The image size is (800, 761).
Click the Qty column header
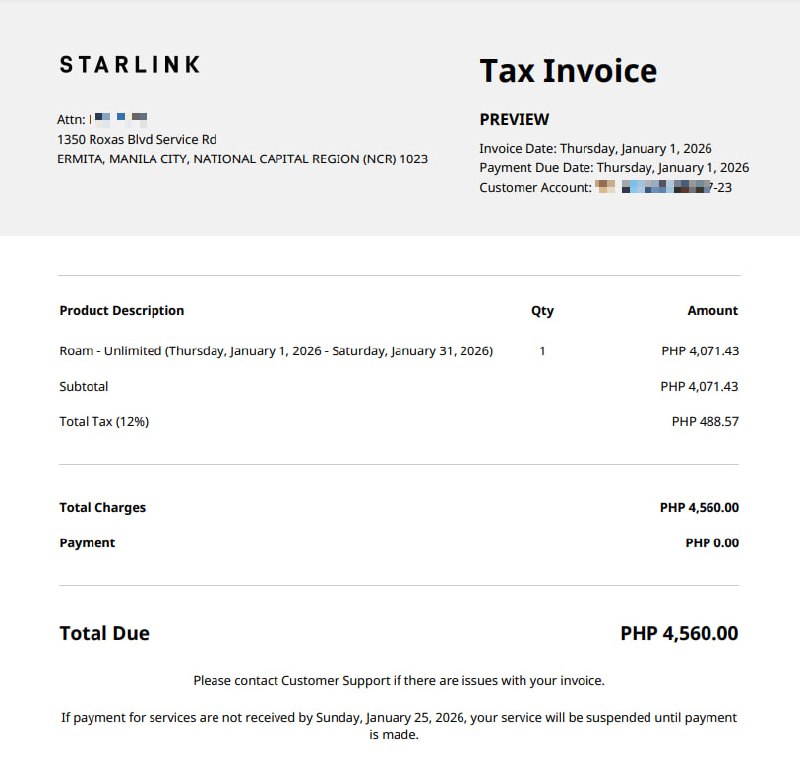542,311
